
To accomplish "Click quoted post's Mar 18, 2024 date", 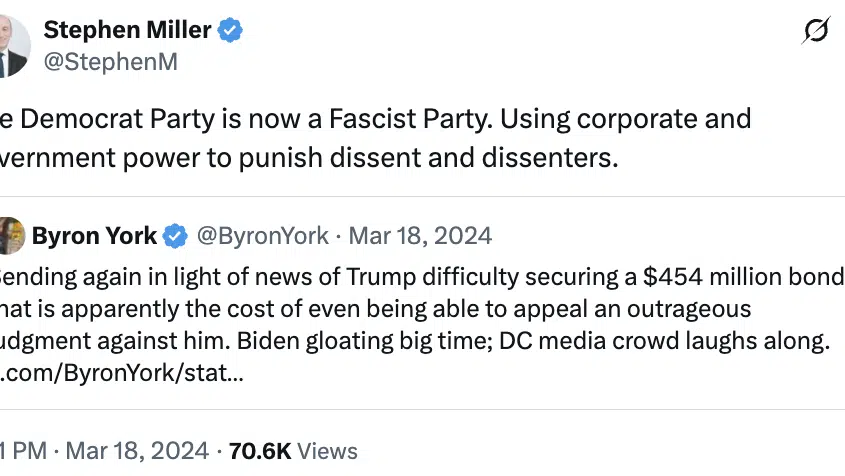I will [420, 236].
